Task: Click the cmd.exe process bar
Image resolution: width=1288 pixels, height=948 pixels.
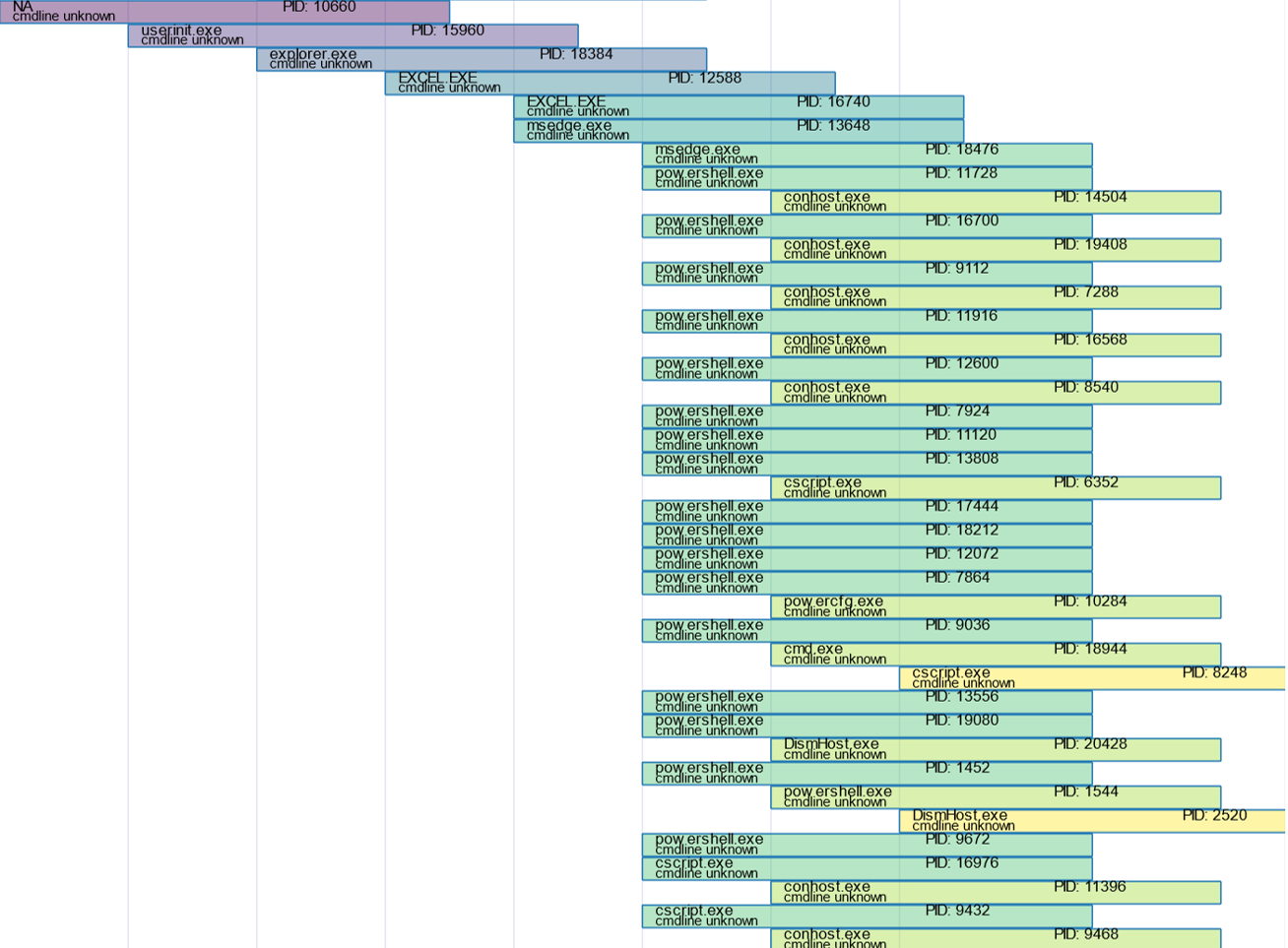Action: point(996,655)
